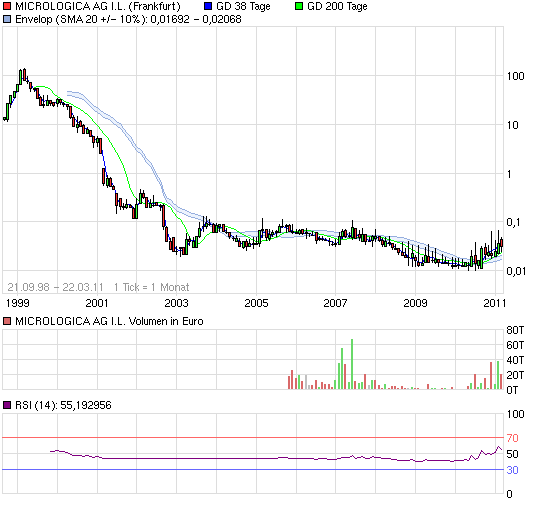Click the price axis value 0,1
The height and width of the screenshot is (515, 545).
(514, 222)
